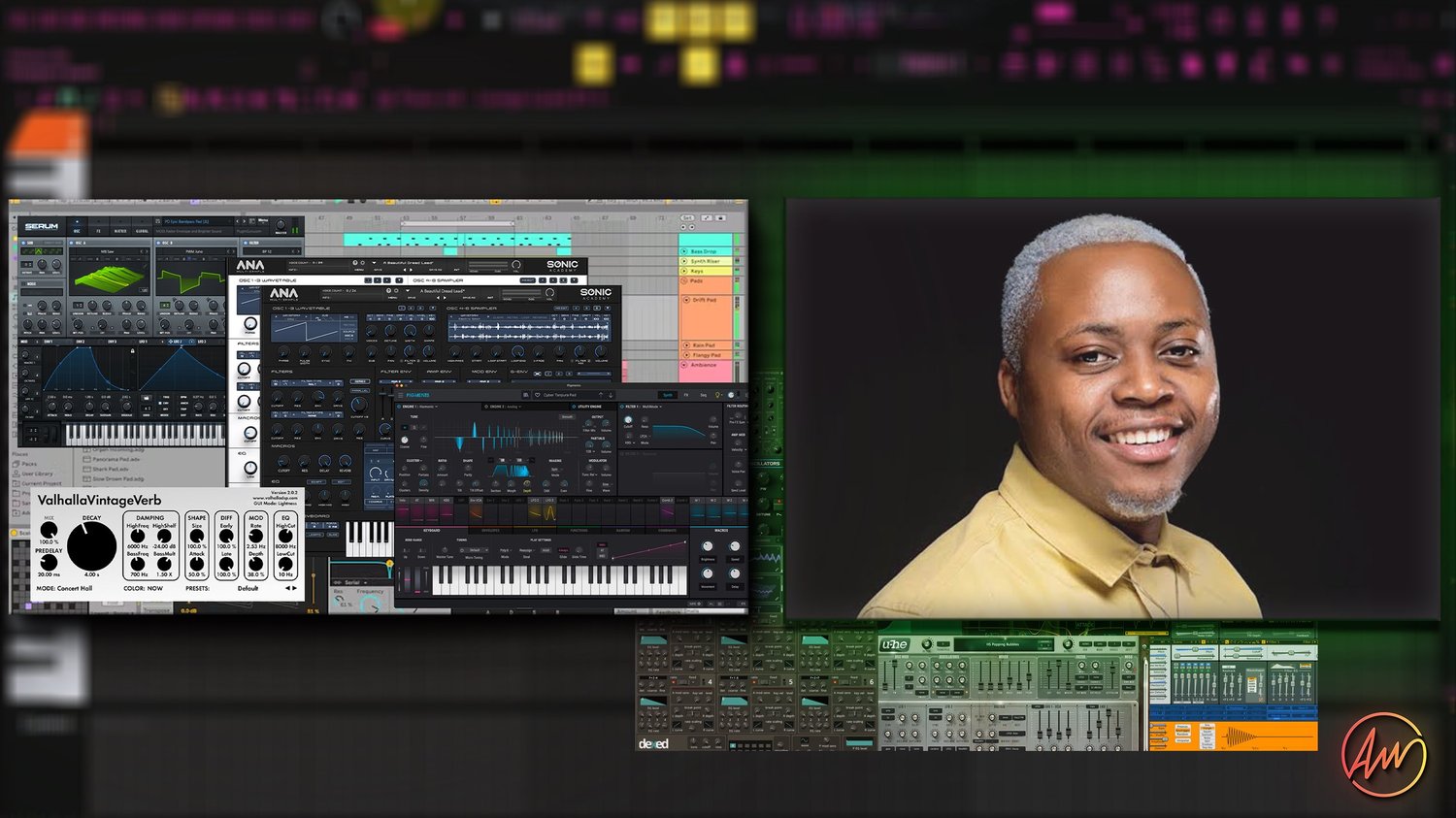Viewport: 1456px width, 818px height.
Task: Click the round icon beside Keys track
Action: coord(684,271)
